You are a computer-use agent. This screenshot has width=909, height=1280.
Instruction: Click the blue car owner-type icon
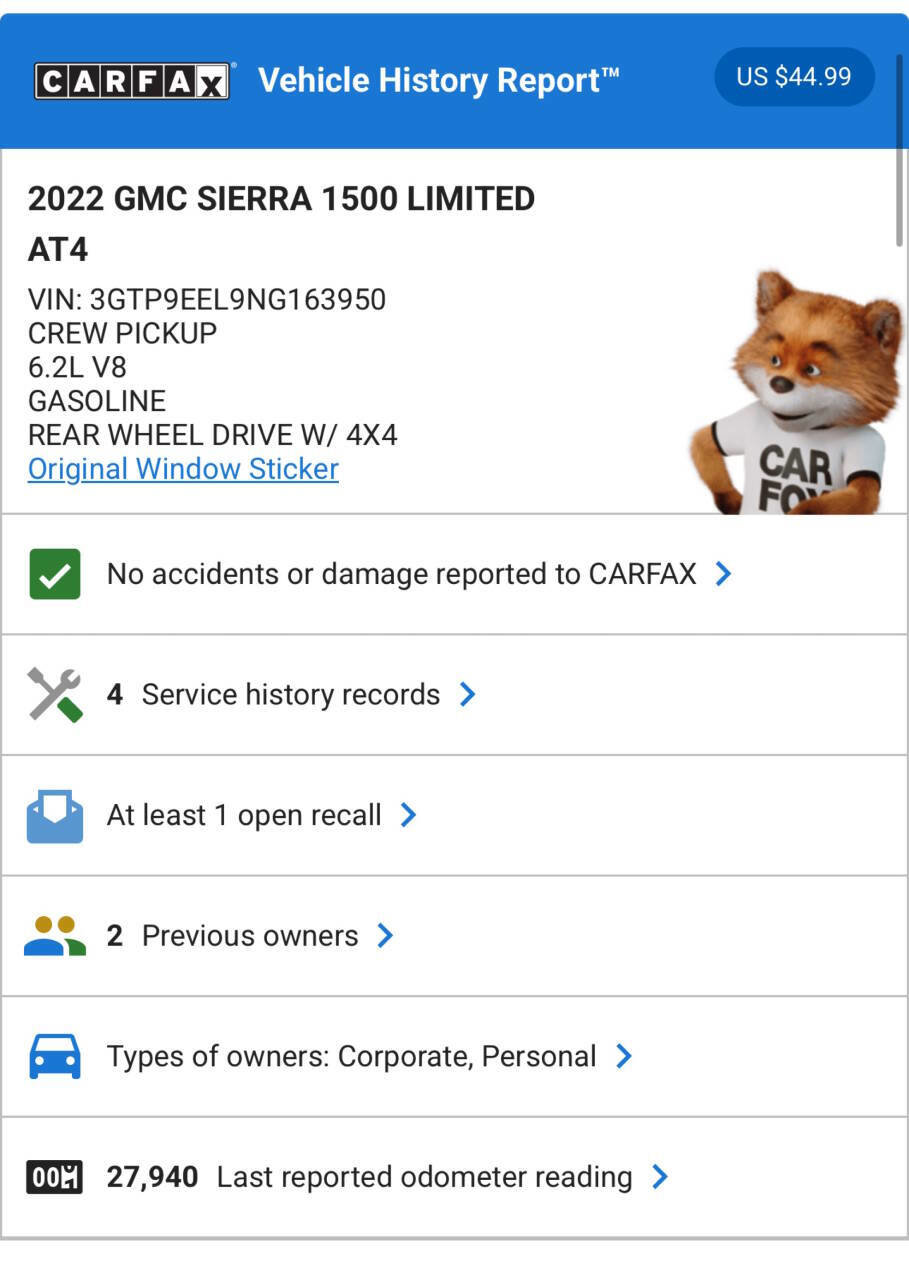[55, 1057]
